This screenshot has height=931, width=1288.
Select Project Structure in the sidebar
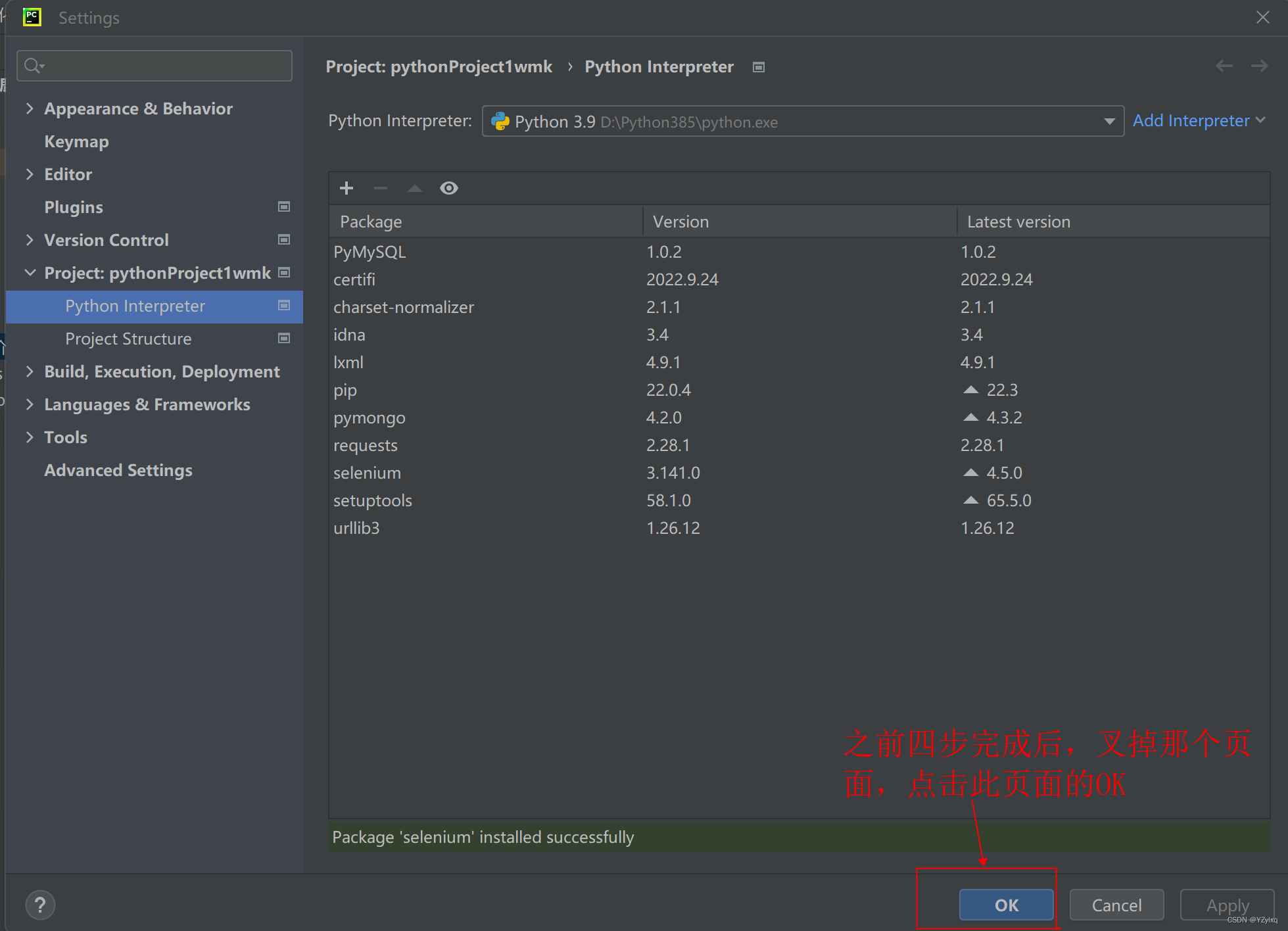(129, 339)
